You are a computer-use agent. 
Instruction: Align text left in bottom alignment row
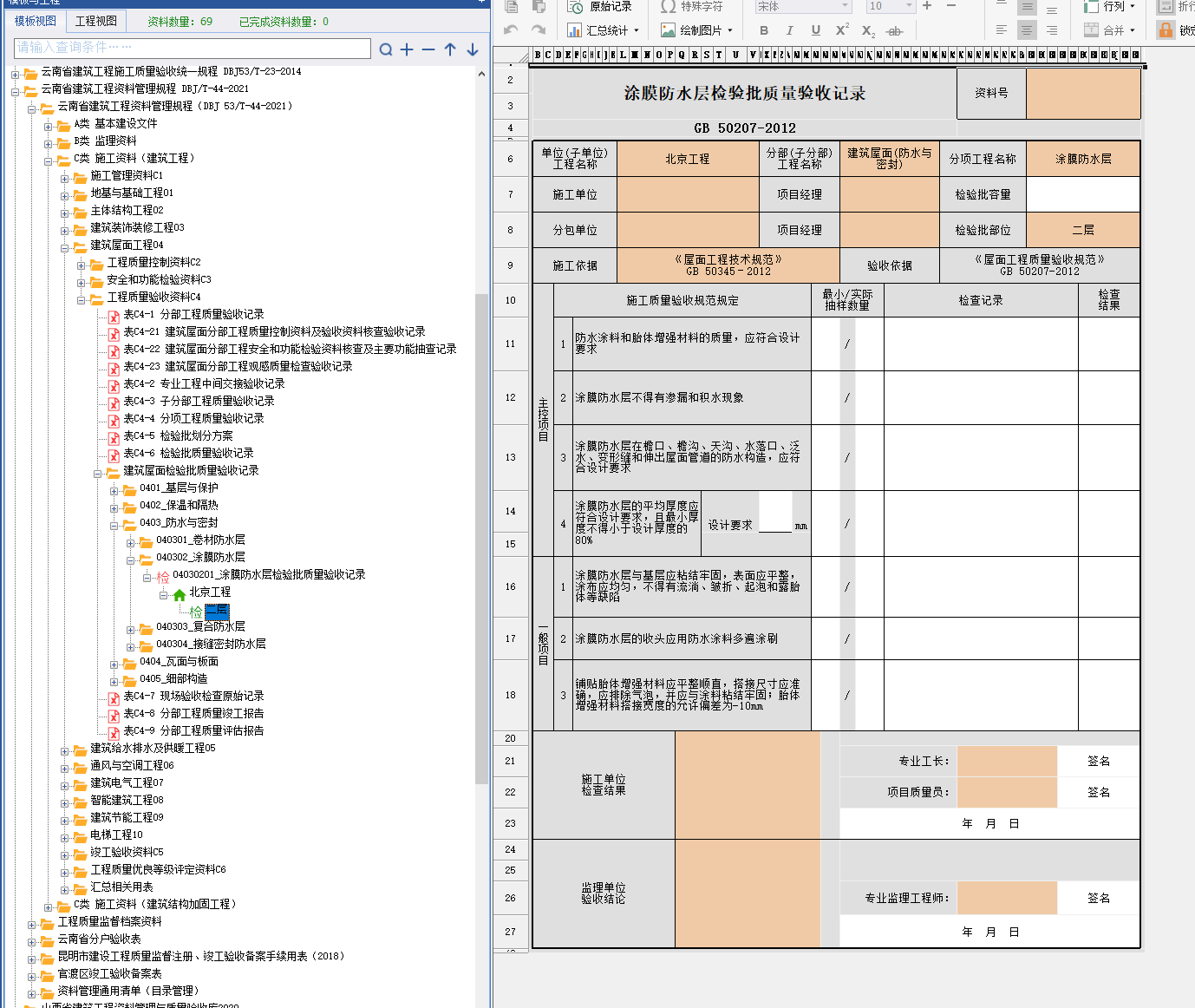coord(1002,30)
